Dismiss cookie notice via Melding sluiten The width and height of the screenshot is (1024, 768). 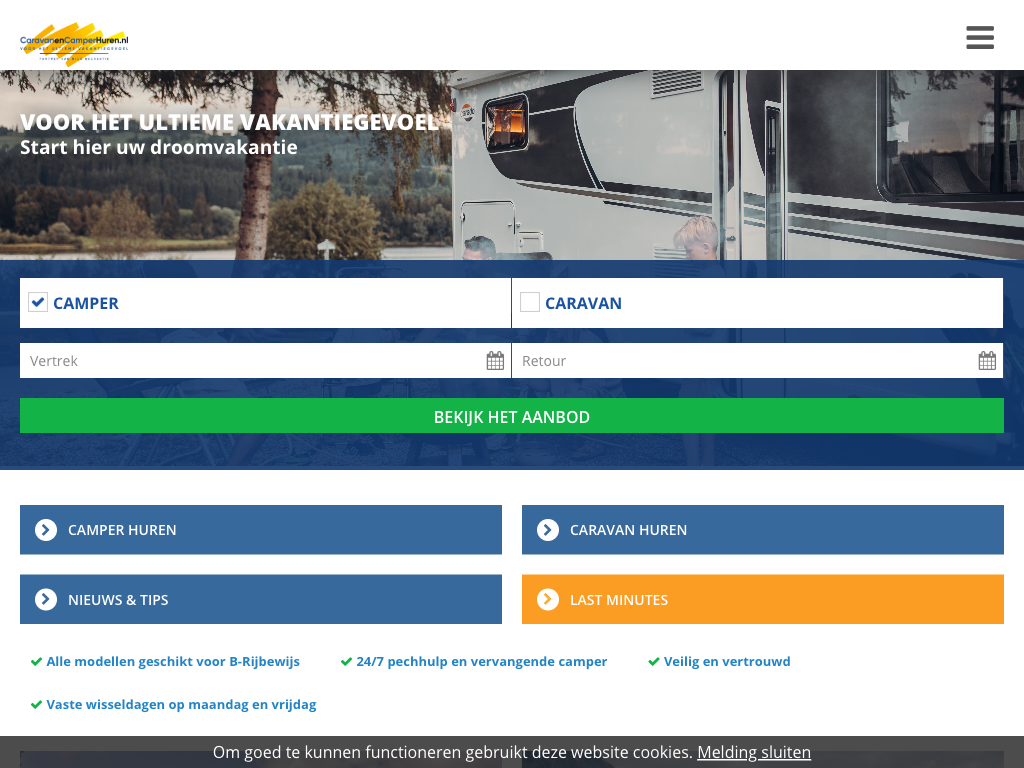pyautogui.click(x=753, y=752)
